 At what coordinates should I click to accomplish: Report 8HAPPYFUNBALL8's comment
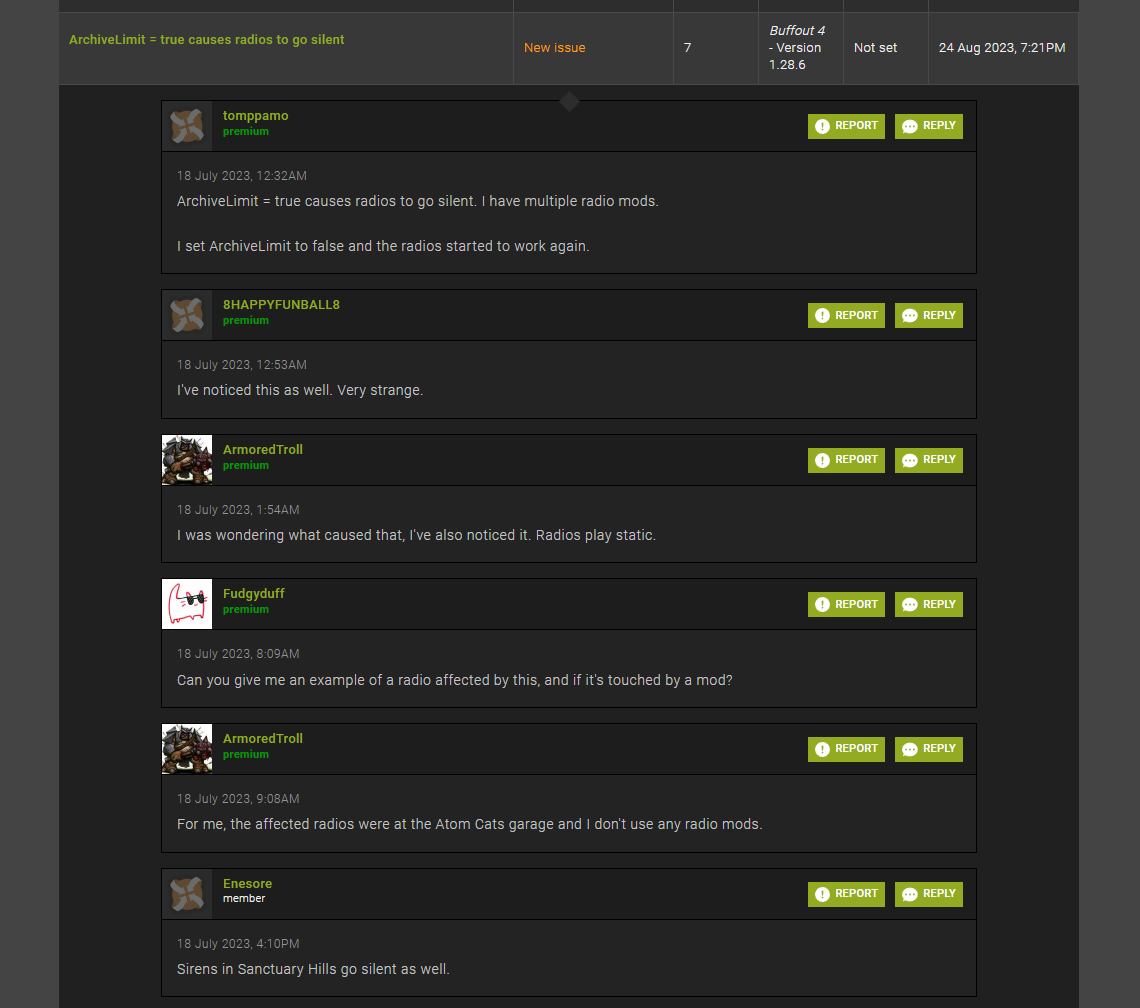pyautogui.click(x=846, y=315)
